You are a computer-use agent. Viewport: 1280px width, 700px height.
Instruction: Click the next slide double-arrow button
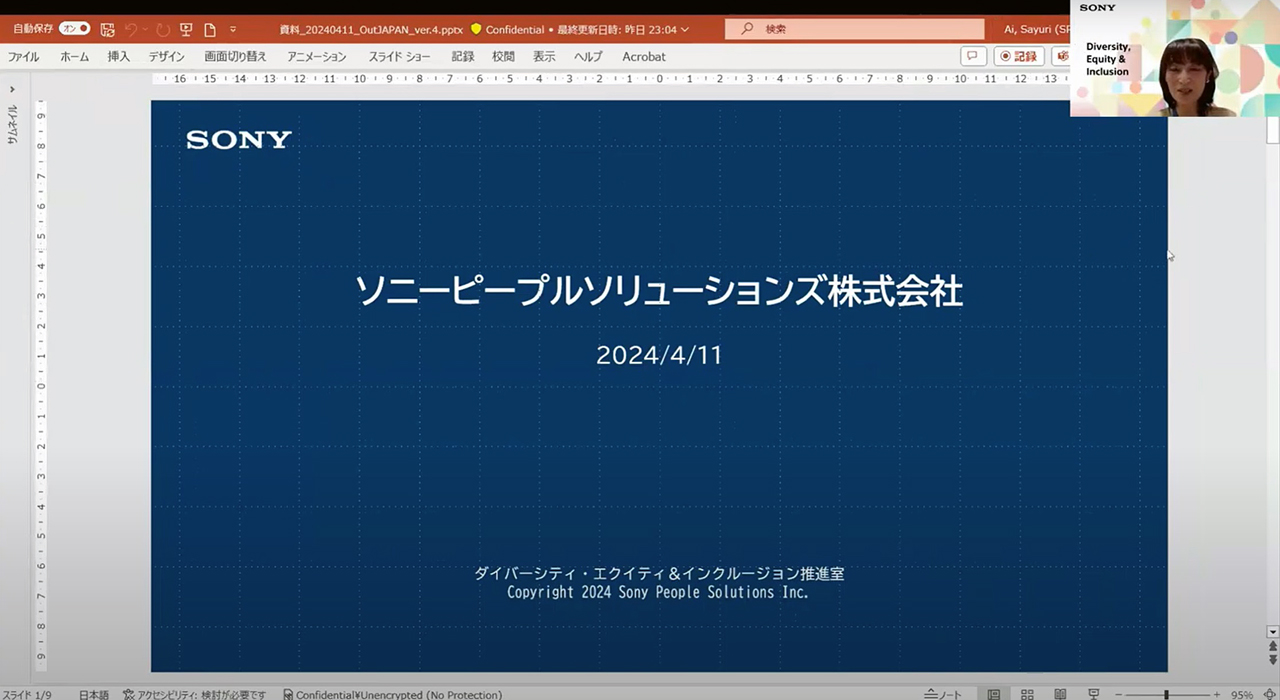click(x=1273, y=660)
